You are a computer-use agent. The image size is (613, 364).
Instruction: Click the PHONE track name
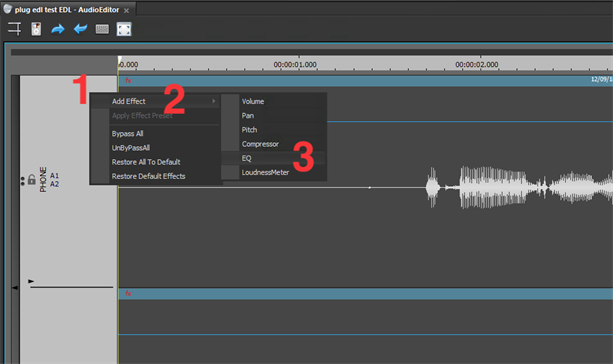pyautogui.click(x=43, y=179)
